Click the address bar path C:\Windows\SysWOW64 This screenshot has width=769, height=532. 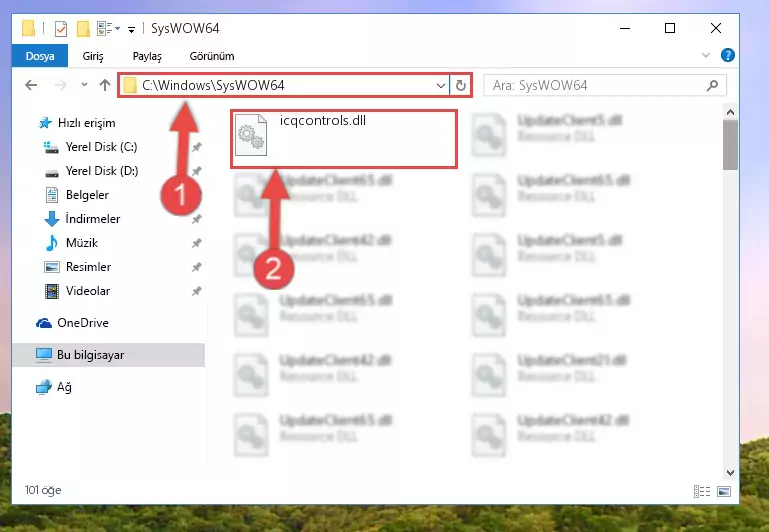pos(213,85)
